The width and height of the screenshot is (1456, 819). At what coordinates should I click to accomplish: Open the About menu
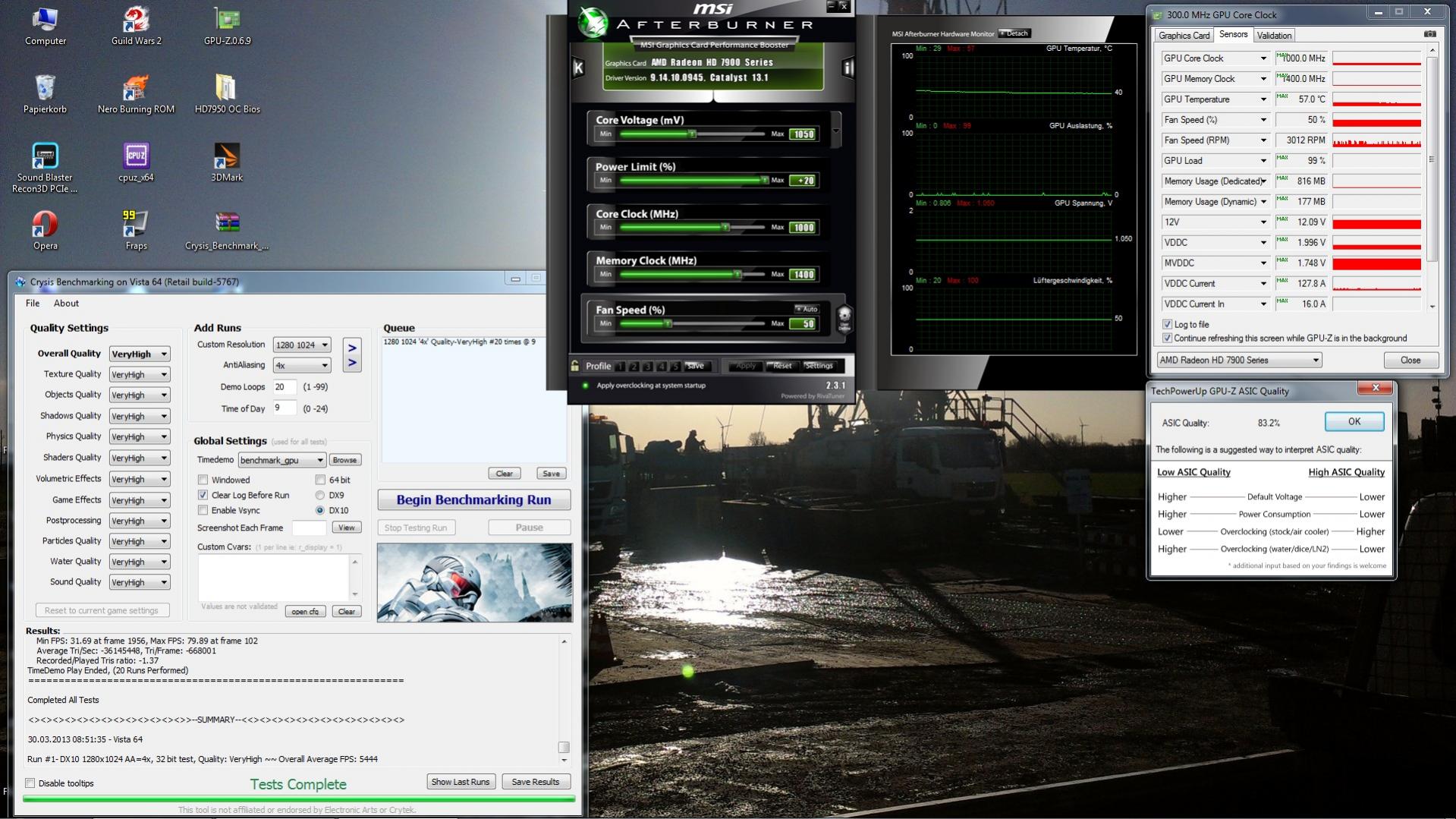click(x=66, y=303)
